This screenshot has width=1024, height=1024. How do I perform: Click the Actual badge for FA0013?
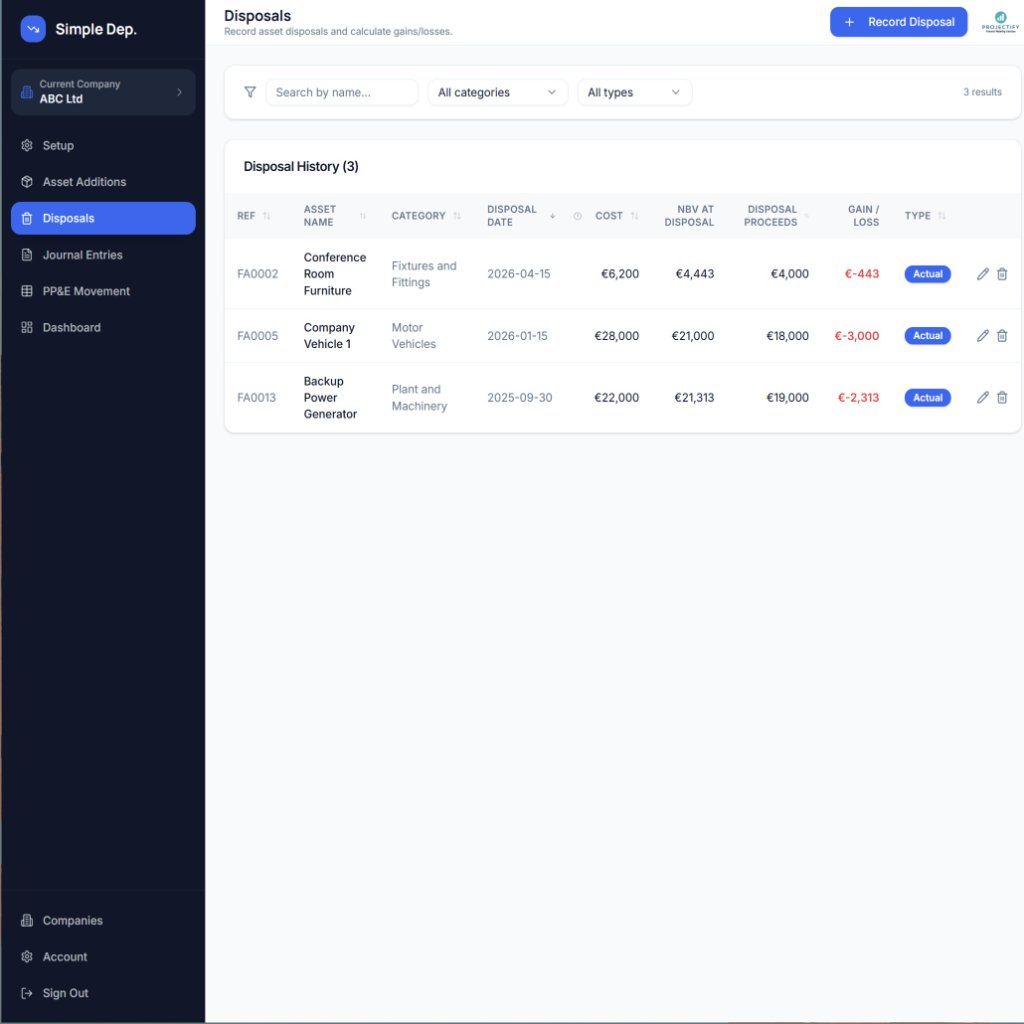coord(927,397)
